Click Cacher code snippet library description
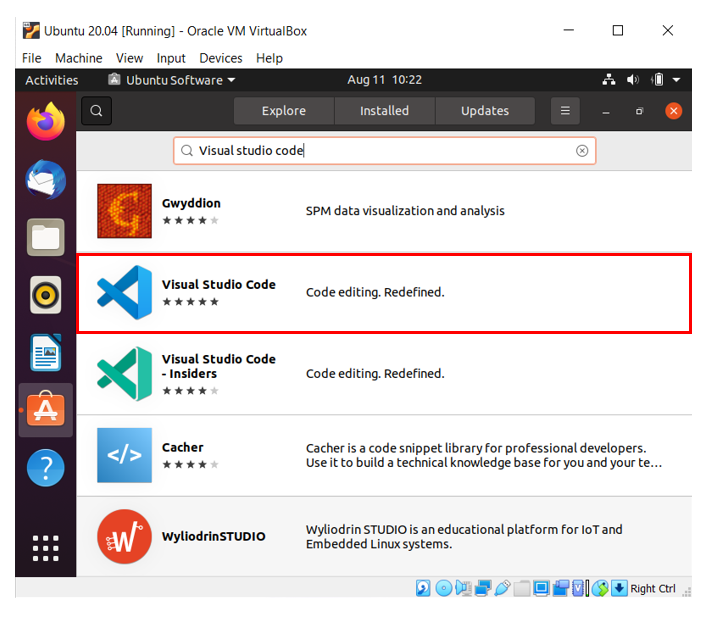Screen dimensions: 718x620 coord(484,455)
